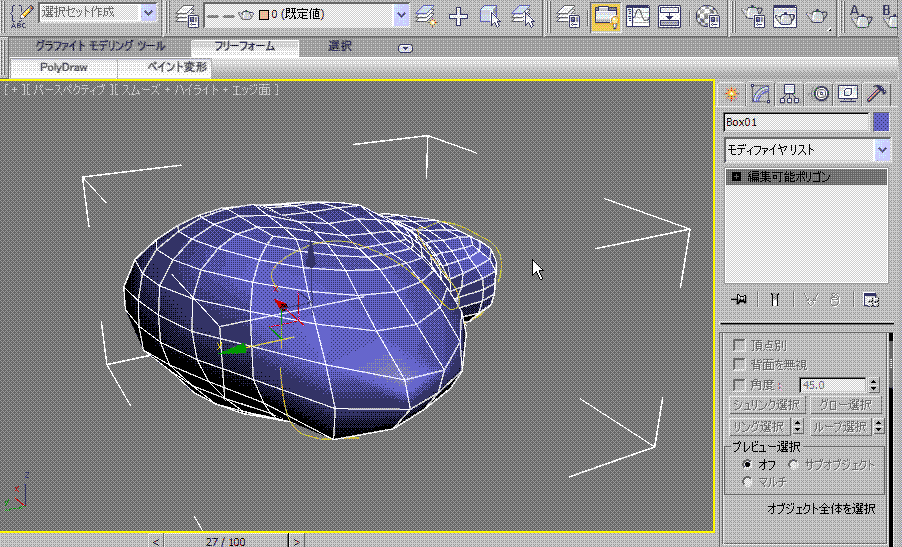Select the オフ preview radio button

pyautogui.click(x=747, y=465)
